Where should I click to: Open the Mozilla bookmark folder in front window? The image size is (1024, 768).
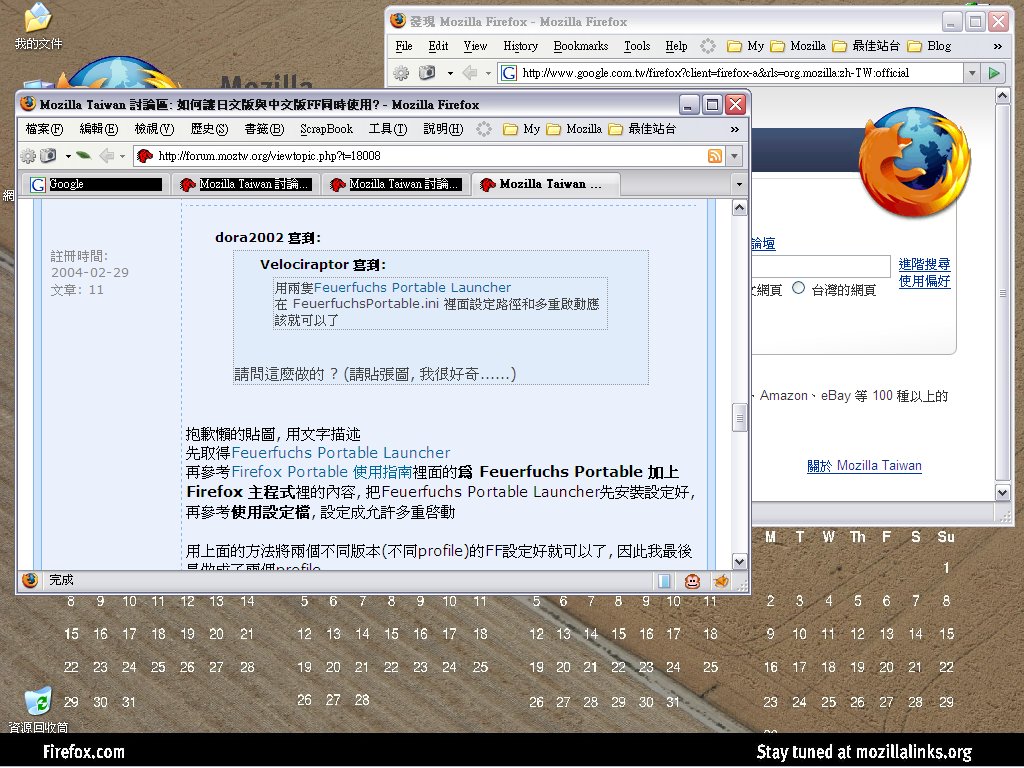pos(574,129)
